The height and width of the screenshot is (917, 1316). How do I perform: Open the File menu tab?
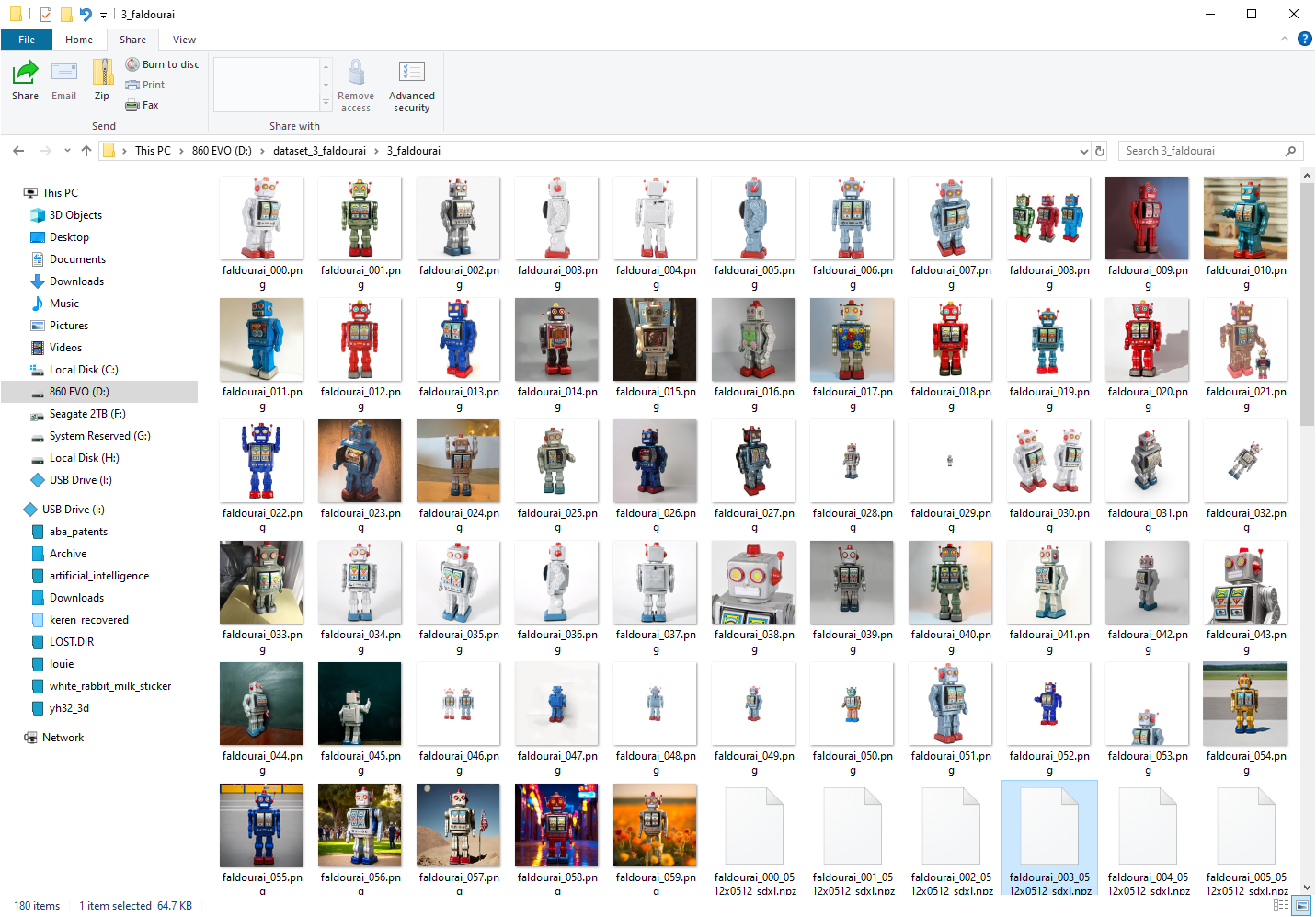pos(27,40)
